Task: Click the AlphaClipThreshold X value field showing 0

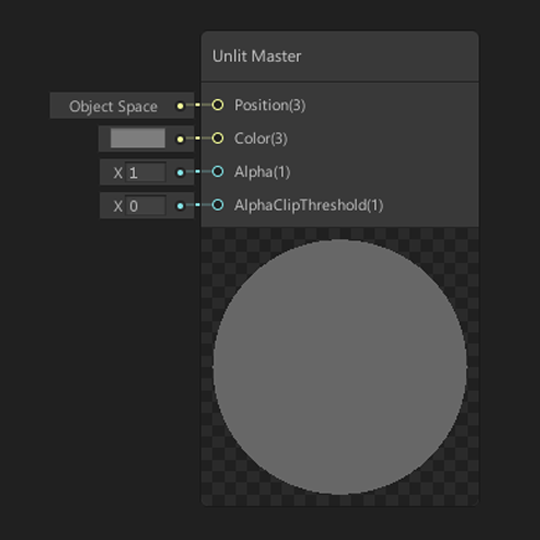Action: click(145, 206)
